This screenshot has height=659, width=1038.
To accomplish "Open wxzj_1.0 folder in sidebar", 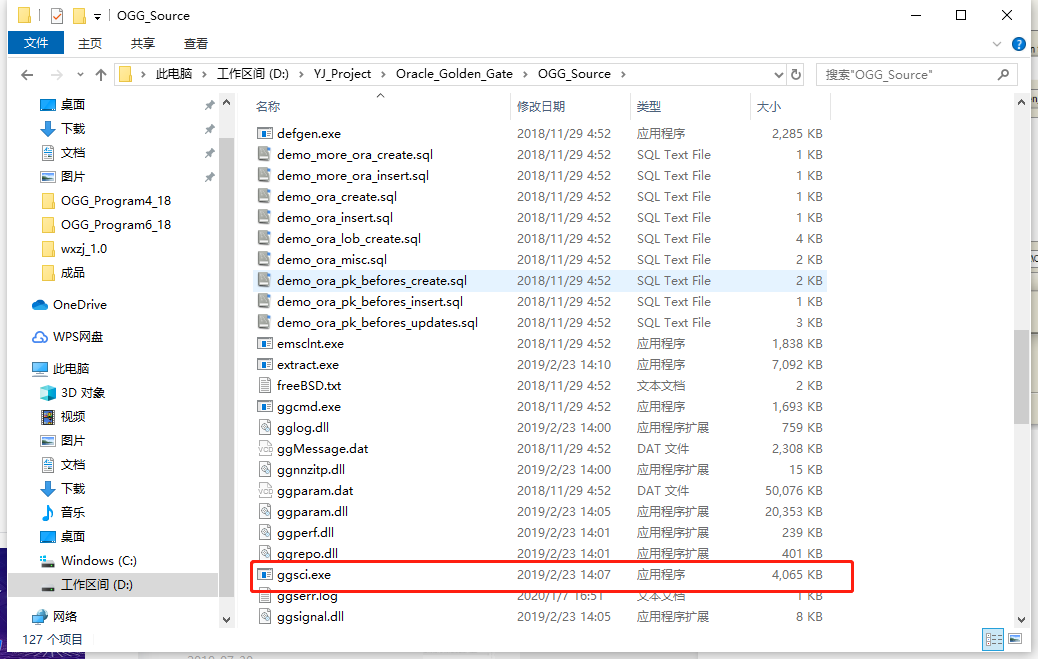I will pos(83,249).
